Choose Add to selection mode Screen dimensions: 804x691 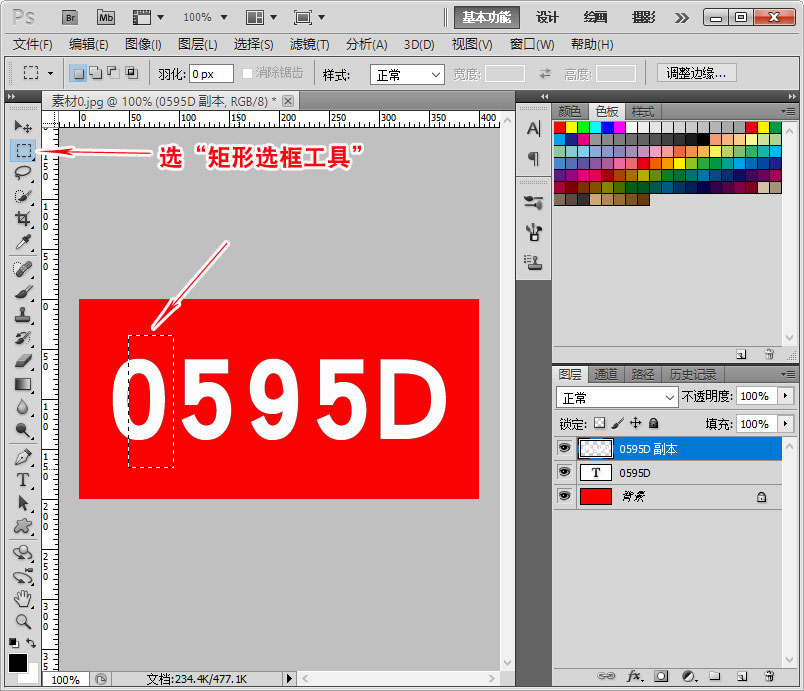pyautogui.click(x=96, y=73)
